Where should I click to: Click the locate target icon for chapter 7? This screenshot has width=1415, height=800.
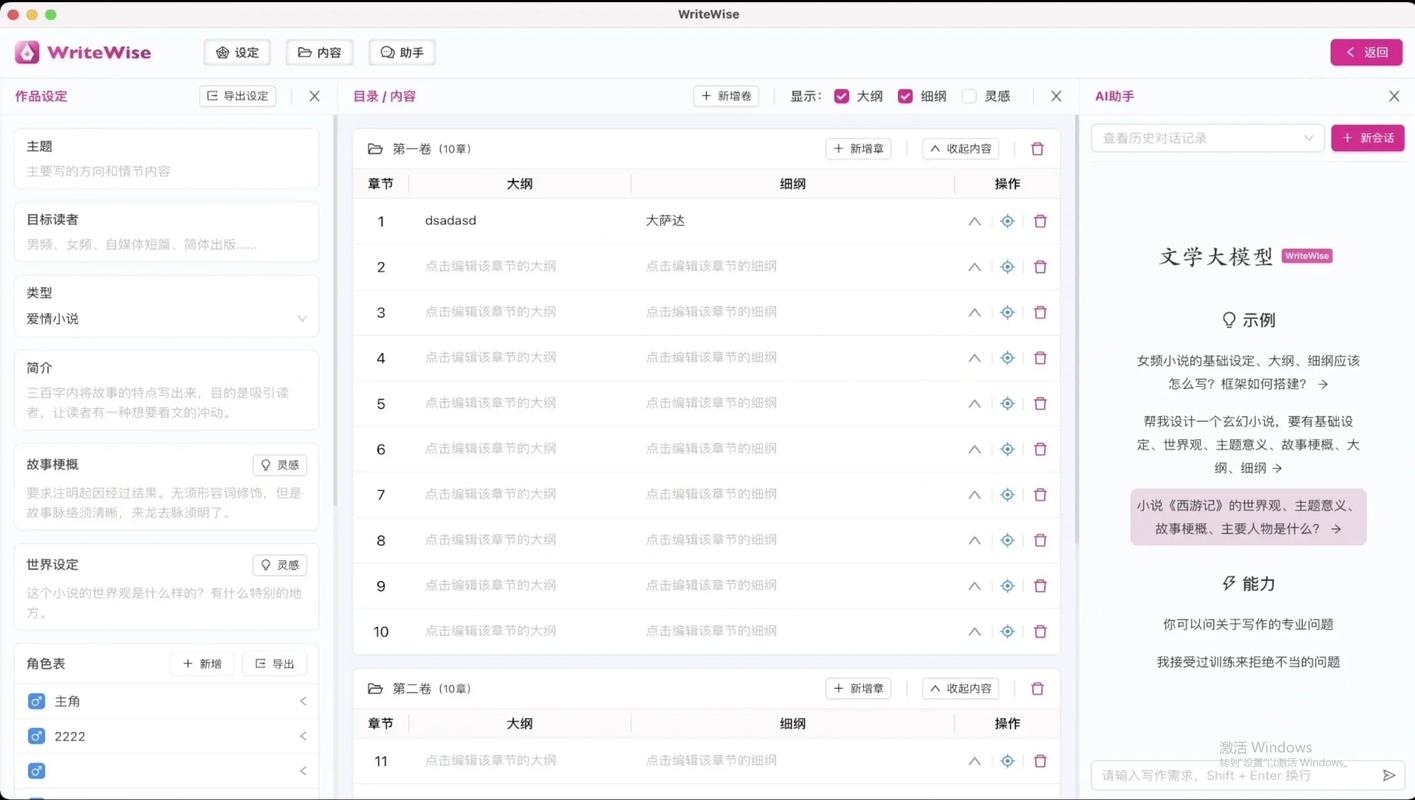click(x=1007, y=495)
